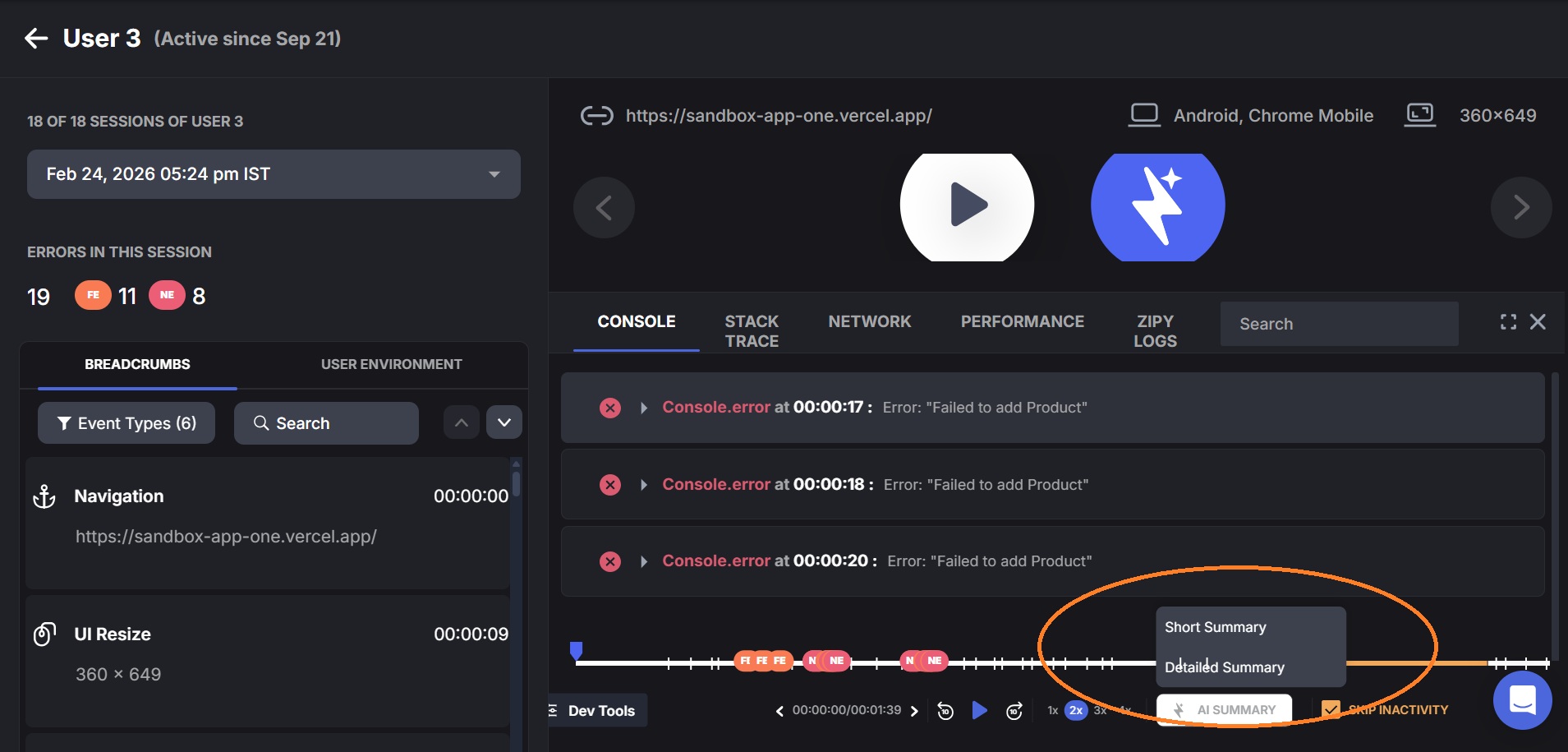Rewind 10 seconds in the playback controls
Viewport: 1568px width, 752px height.
(x=945, y=711)
